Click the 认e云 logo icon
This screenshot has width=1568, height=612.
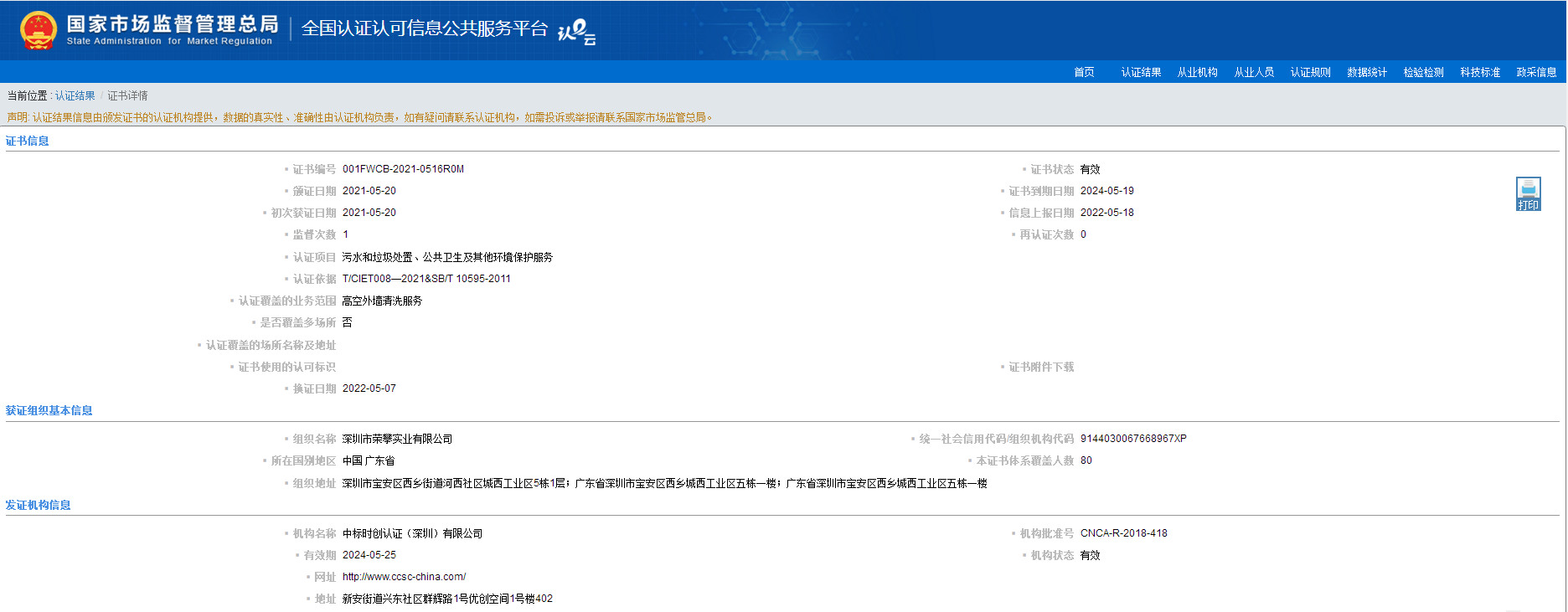click(576, 32)
